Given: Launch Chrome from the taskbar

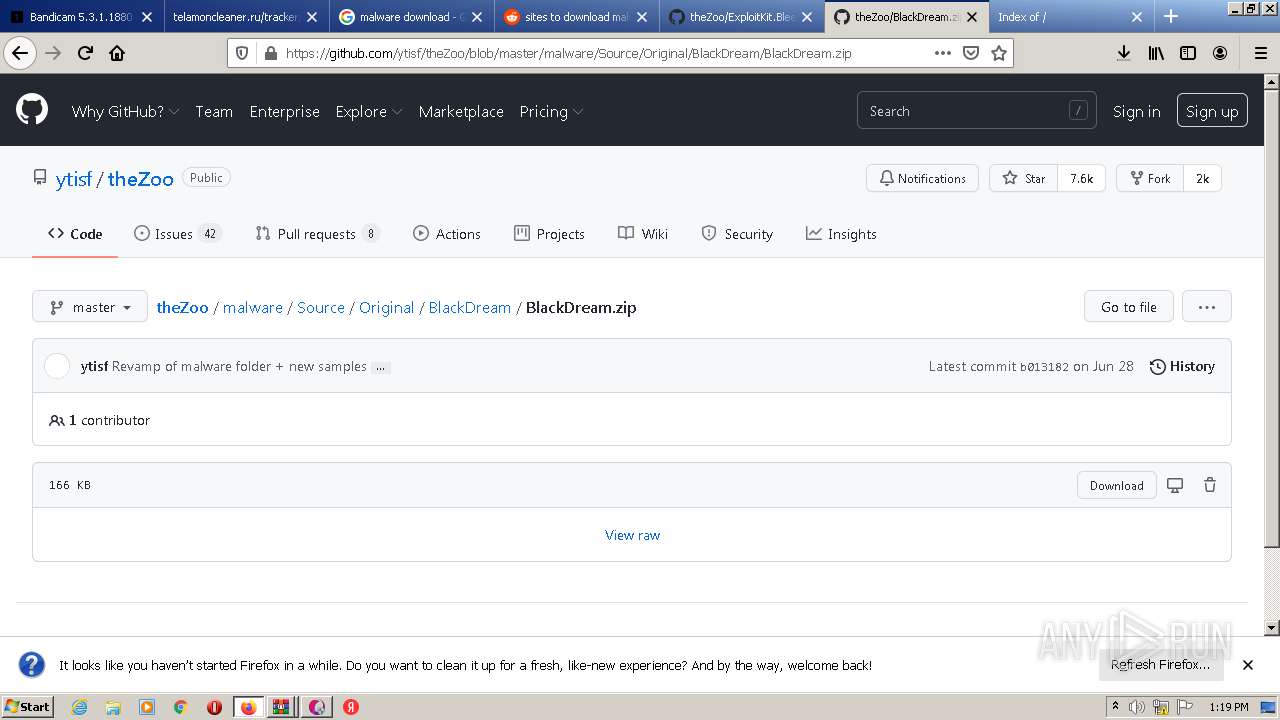Looking at the screenshot, I should pyautogui.click(x=181, y=707).
